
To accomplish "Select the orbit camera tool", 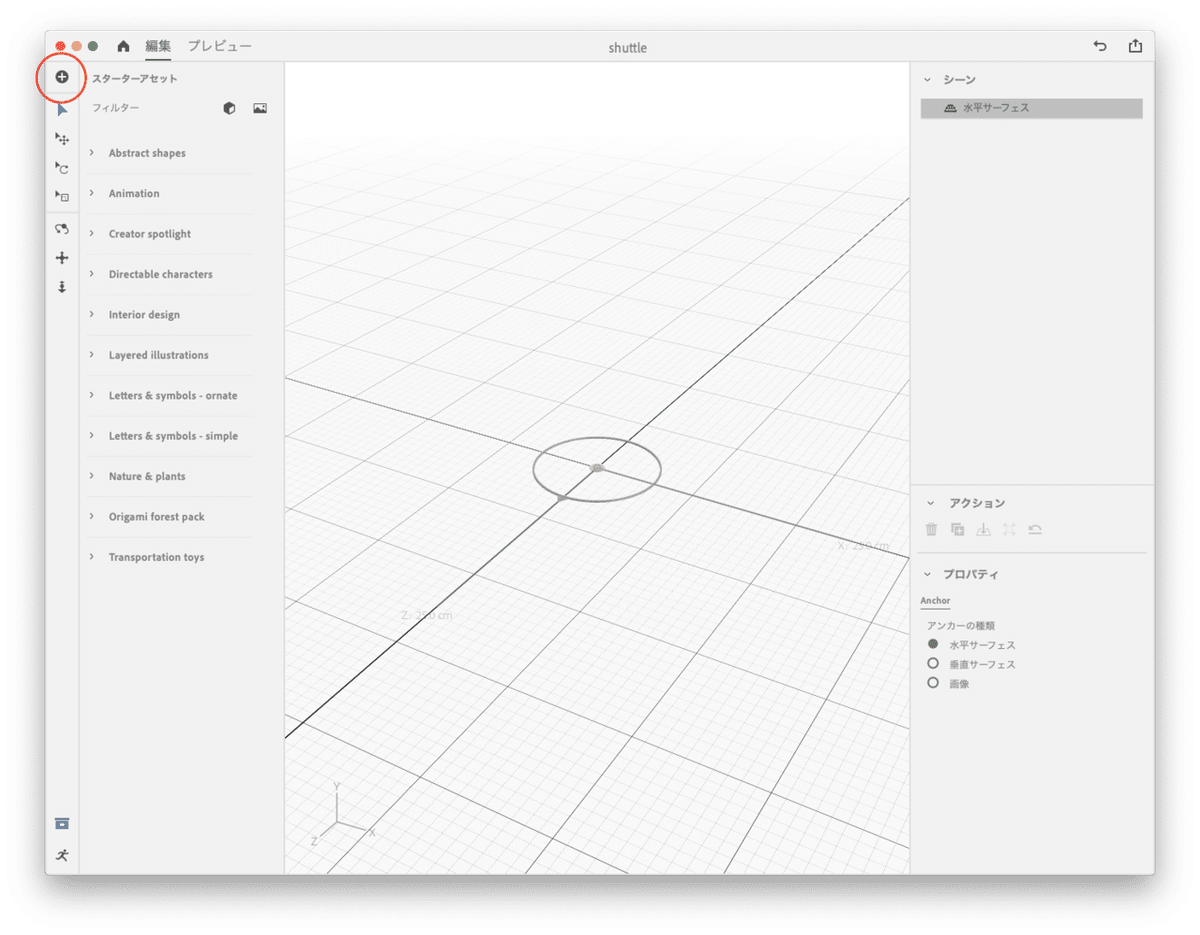I will tap(62, 229).
